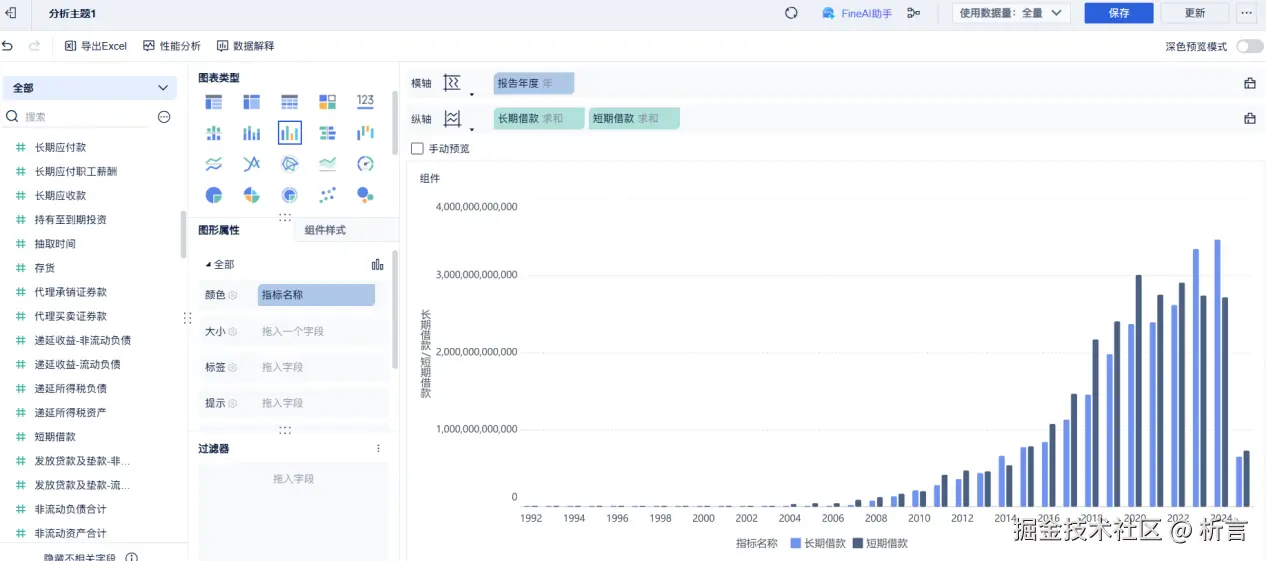Select the color block treemap chart type

327,102
